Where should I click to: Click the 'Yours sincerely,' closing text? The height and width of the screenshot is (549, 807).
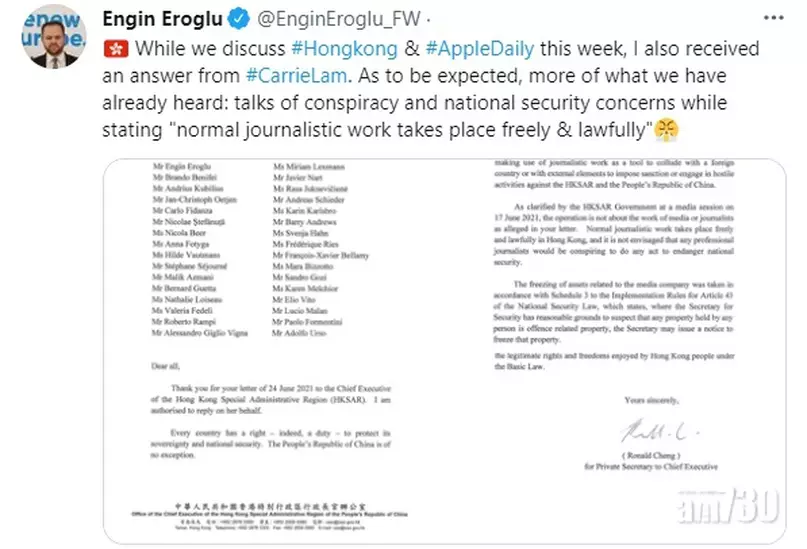click(652, 400)
